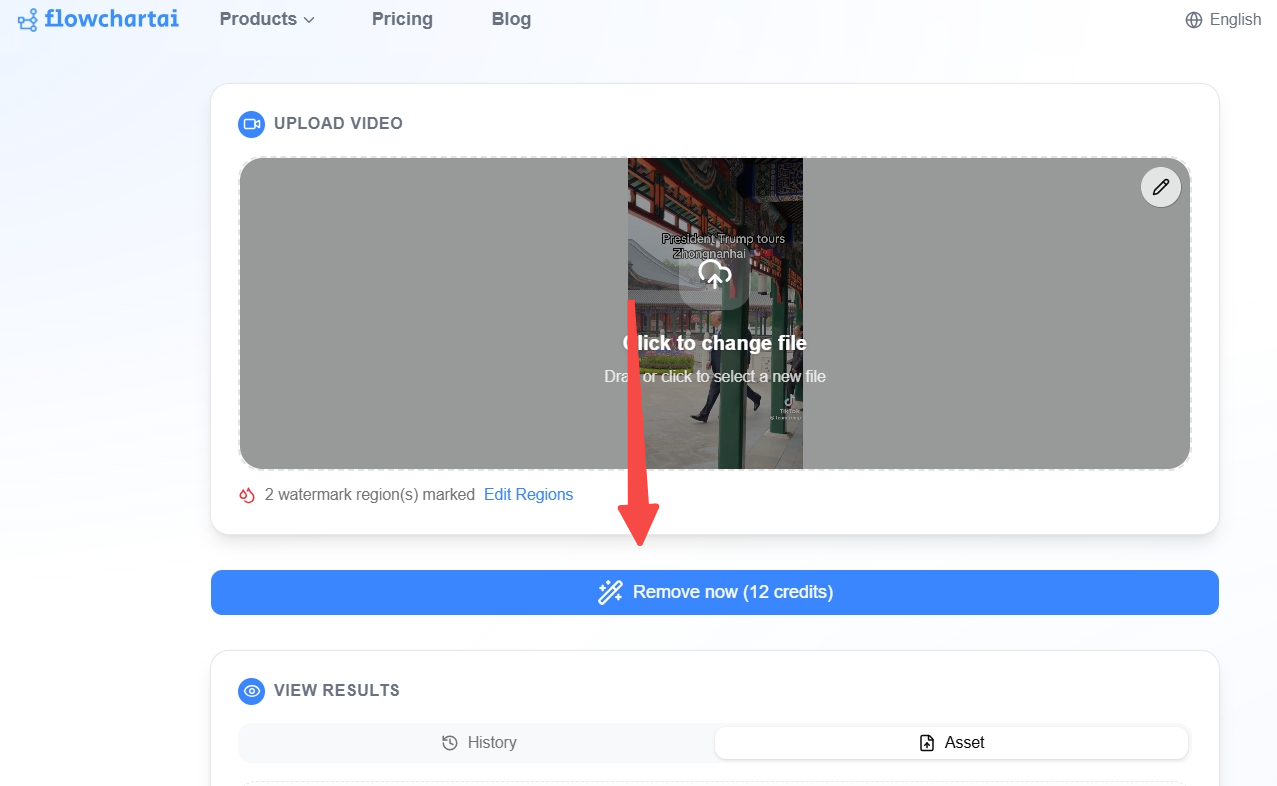Click the uploaded video thumbnail
The image size is (1277, 786).
click(x=715, y=313)
